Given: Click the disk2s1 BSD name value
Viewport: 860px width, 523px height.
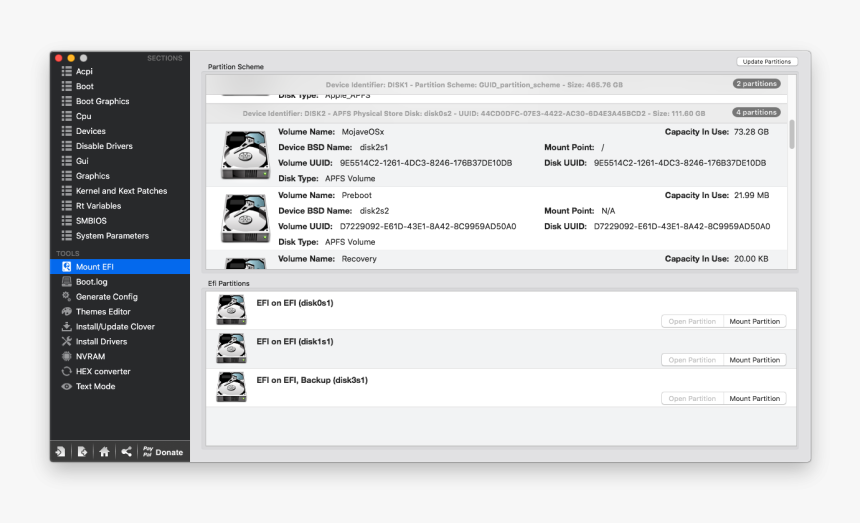Looking at the screenshot, I should [374, 147].
